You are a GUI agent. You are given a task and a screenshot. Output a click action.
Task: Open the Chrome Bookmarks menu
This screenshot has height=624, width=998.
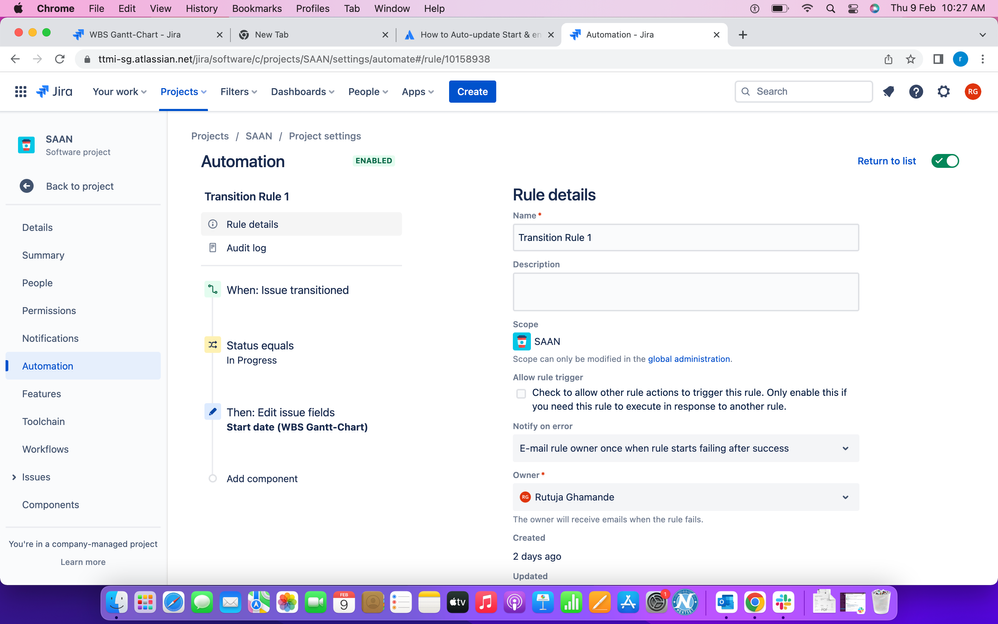257,8
